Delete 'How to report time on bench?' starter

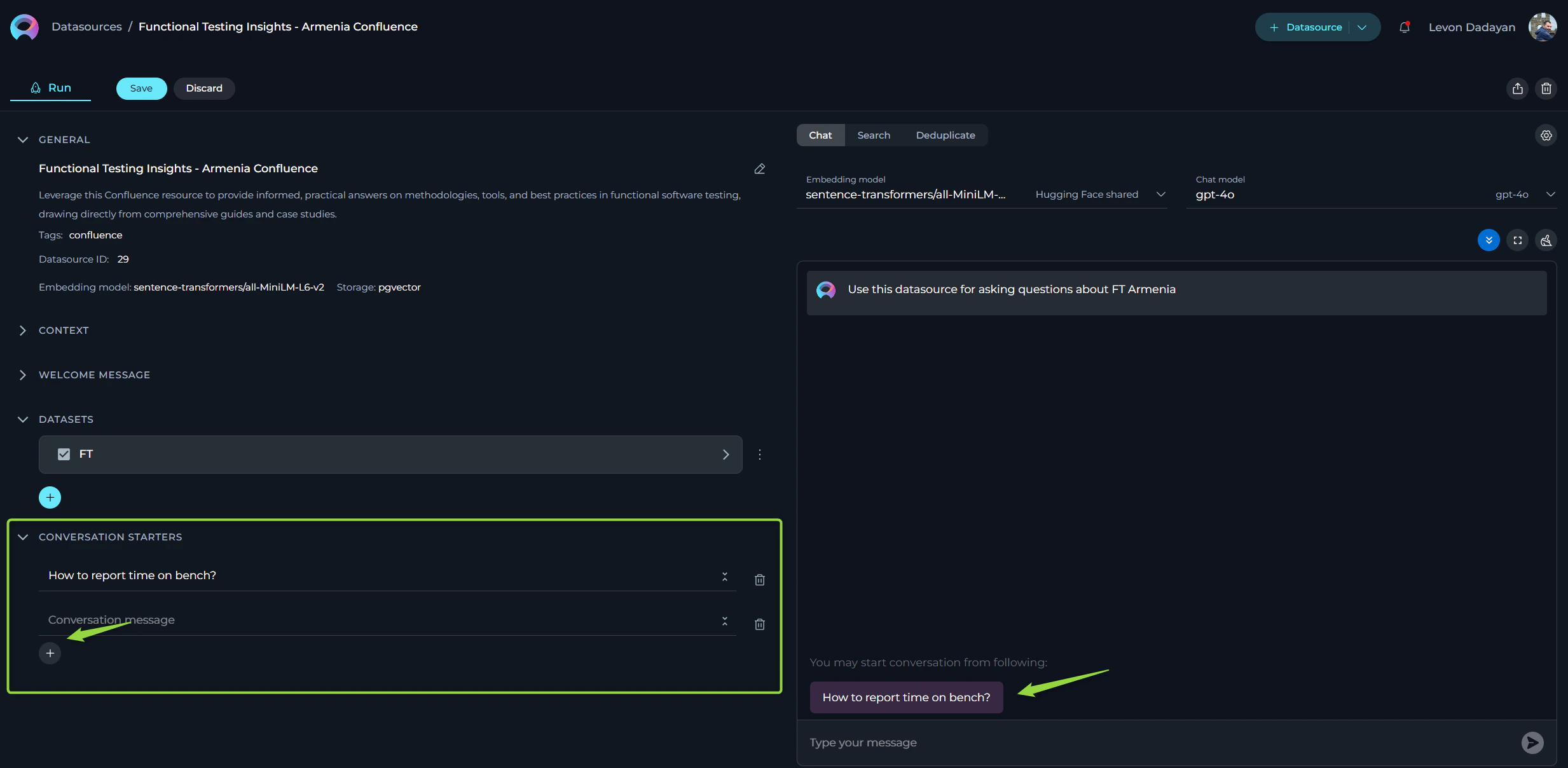759,580
